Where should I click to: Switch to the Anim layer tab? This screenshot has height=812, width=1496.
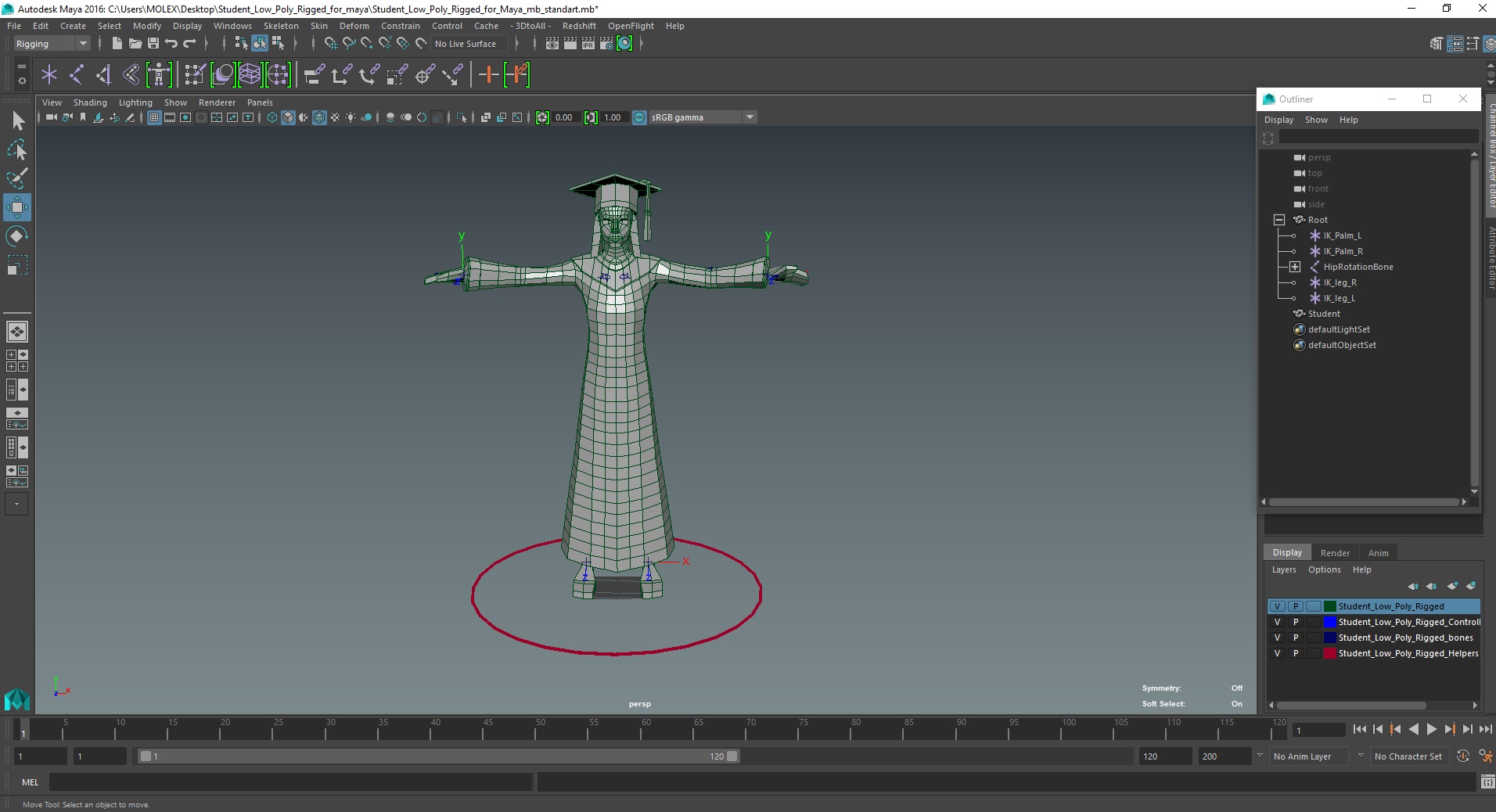(x=1378, y=553)
